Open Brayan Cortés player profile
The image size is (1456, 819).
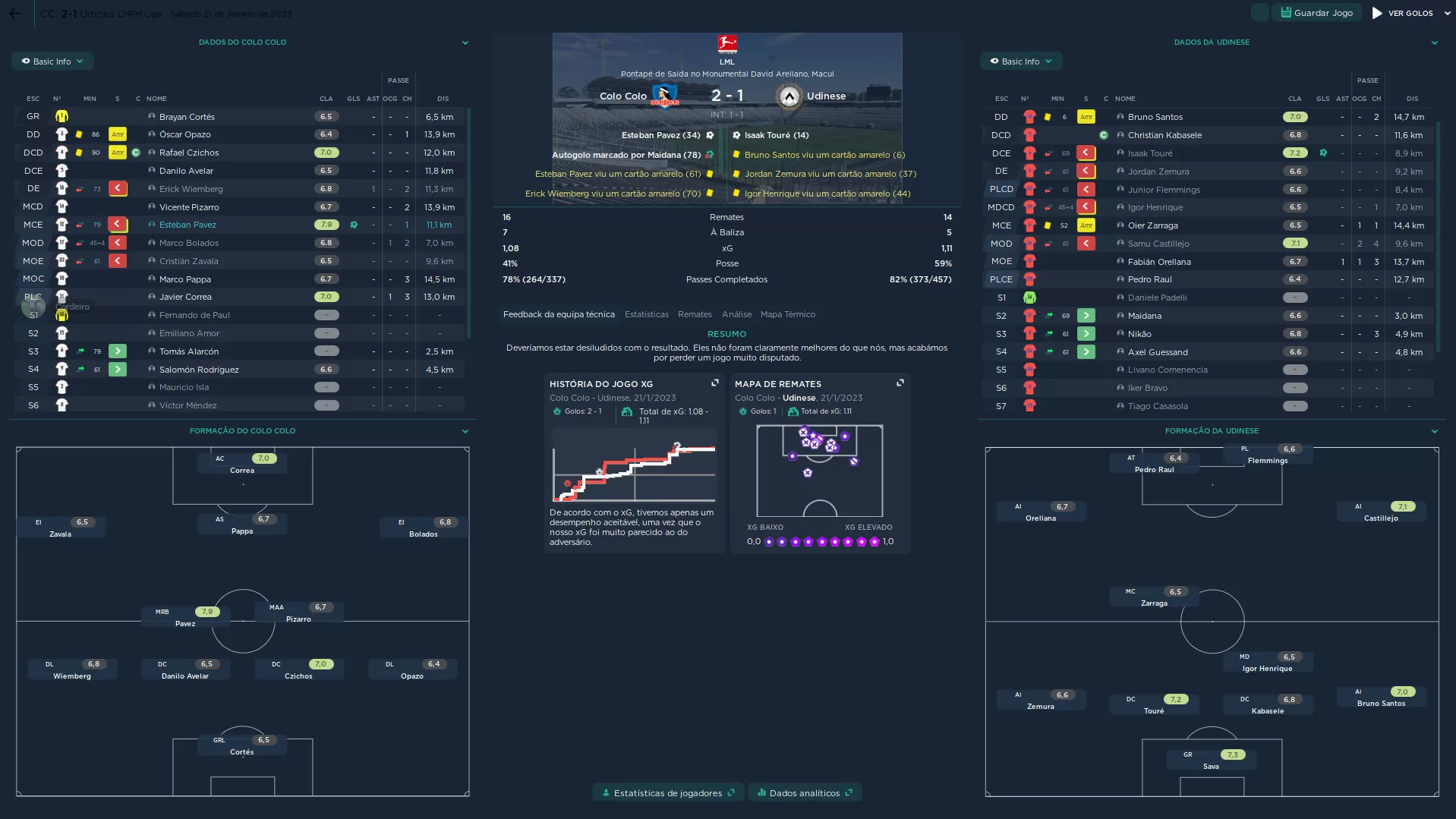coord(187,117)
